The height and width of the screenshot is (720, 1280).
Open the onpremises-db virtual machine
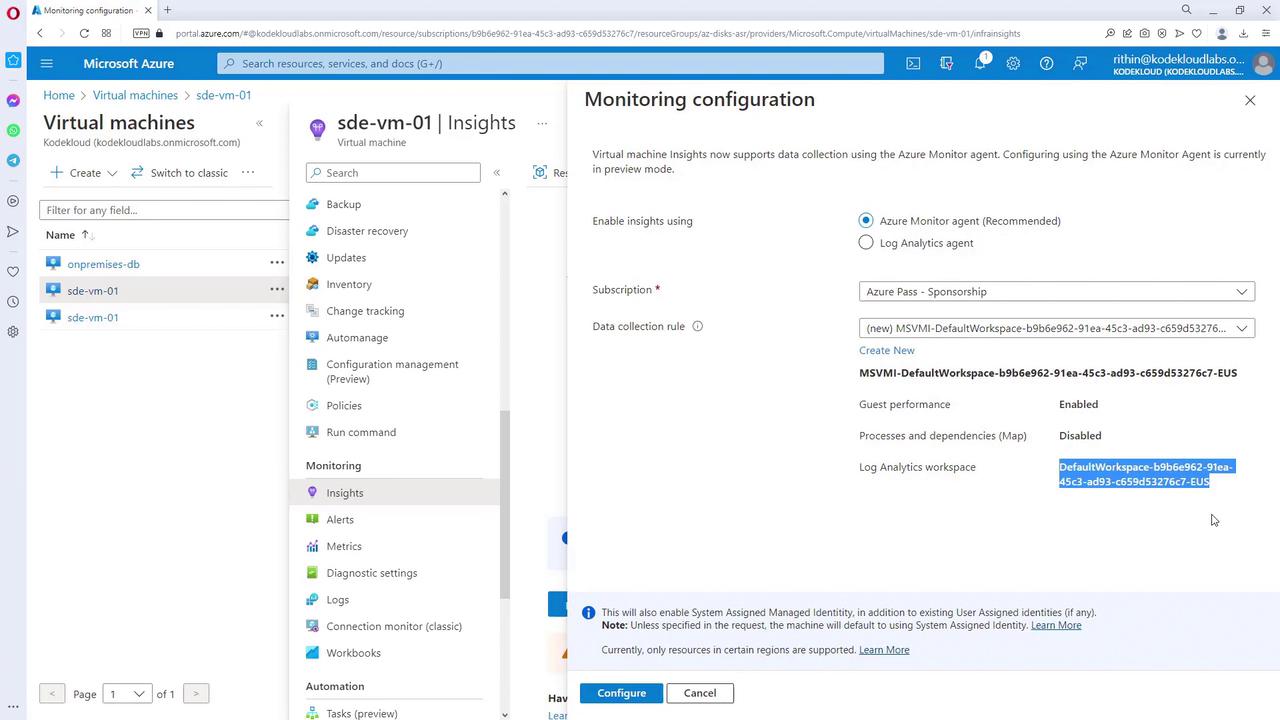103,264
